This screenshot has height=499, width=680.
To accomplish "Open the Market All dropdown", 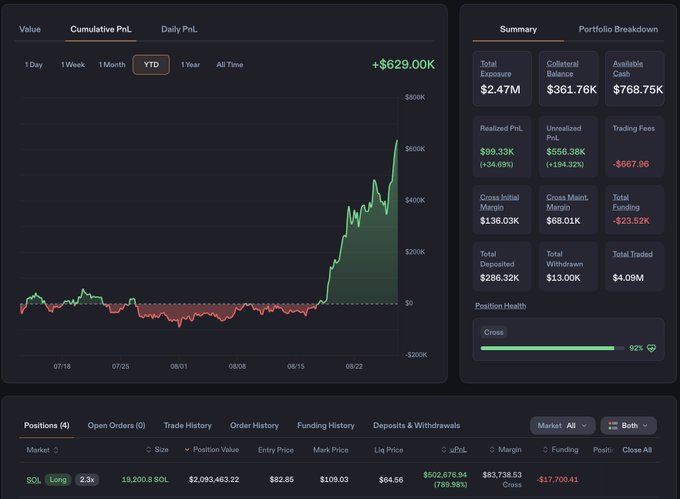I will coord(562,426).
